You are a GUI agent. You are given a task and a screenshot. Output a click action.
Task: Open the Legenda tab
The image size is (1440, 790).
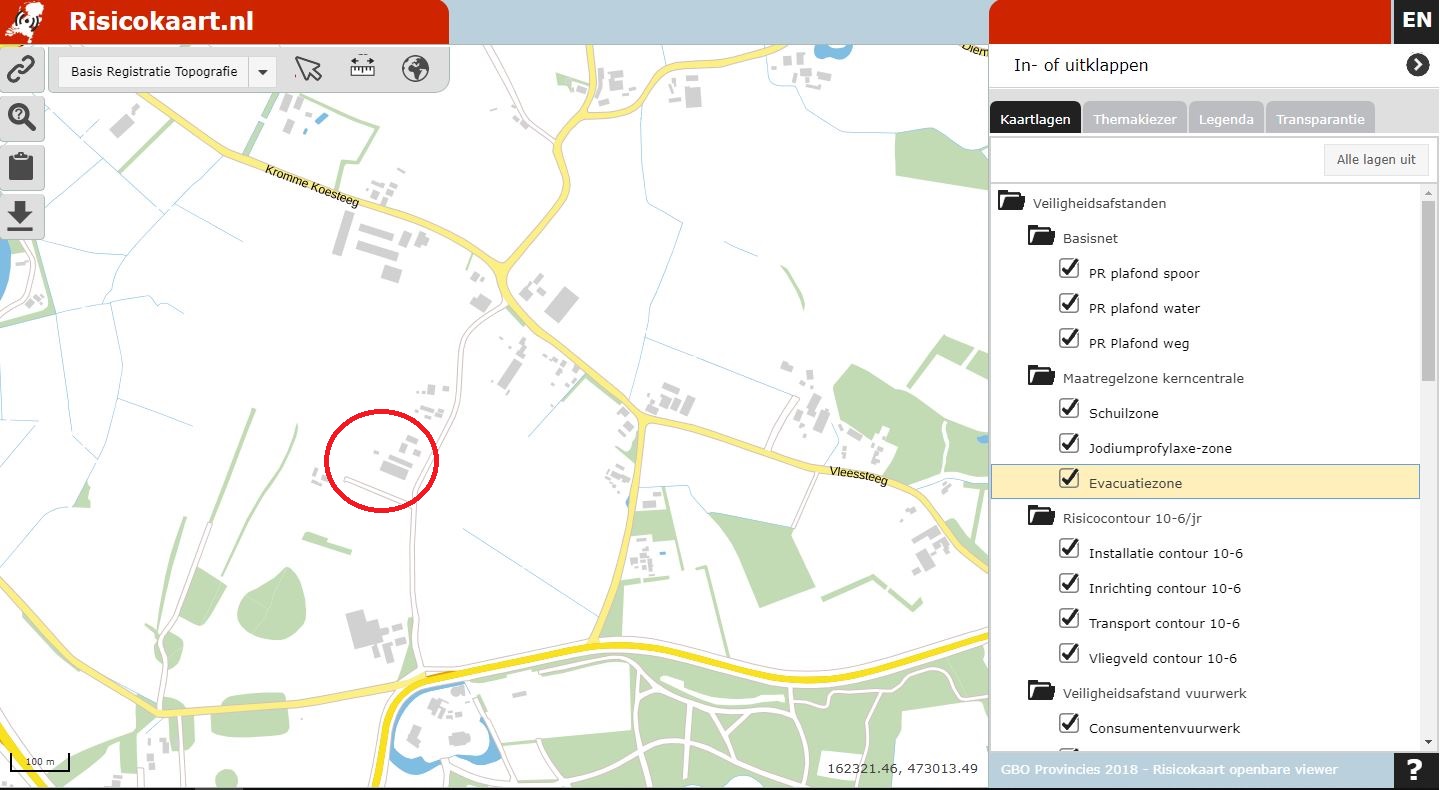[x=1226, y=119]
